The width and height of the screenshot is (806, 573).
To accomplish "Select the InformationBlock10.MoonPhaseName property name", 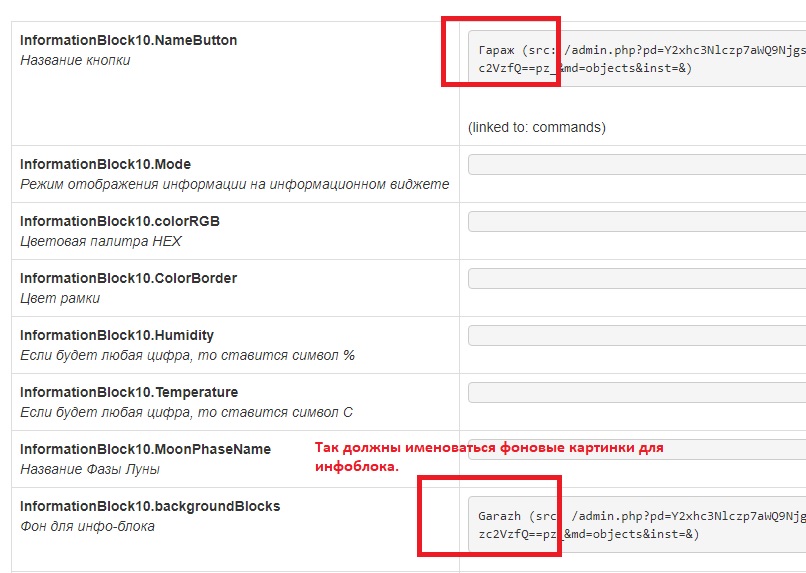I will point(145,449).
